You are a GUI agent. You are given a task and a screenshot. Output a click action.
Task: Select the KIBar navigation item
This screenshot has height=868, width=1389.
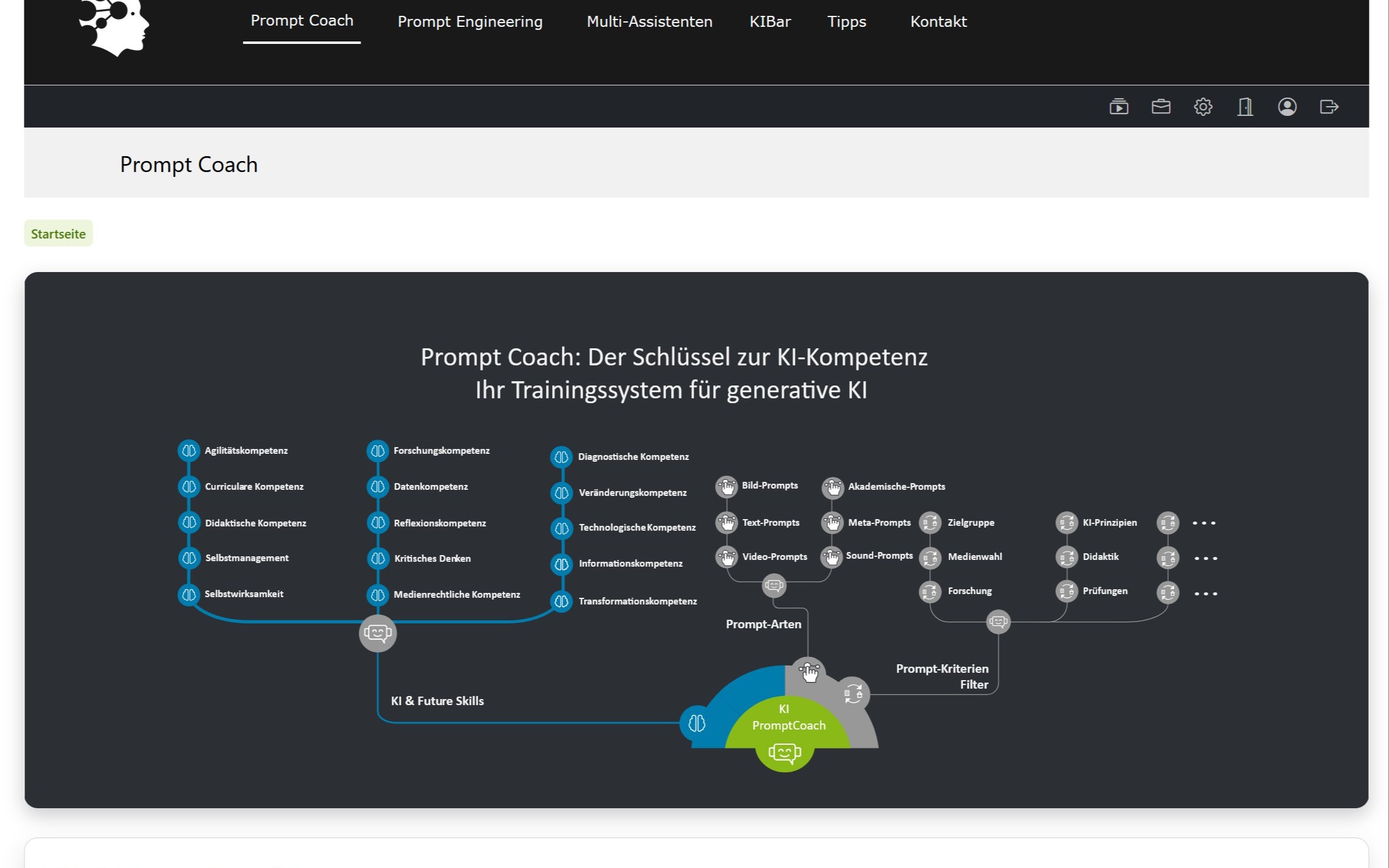770,22
